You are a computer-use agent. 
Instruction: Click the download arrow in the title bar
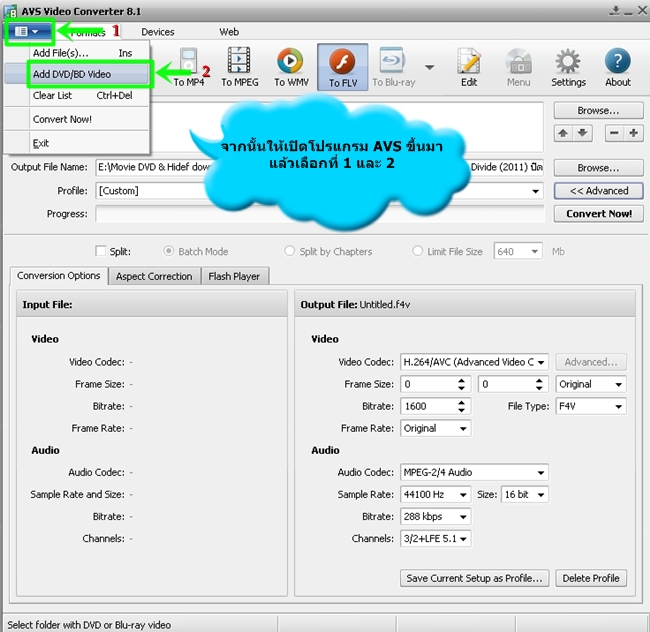615,11
